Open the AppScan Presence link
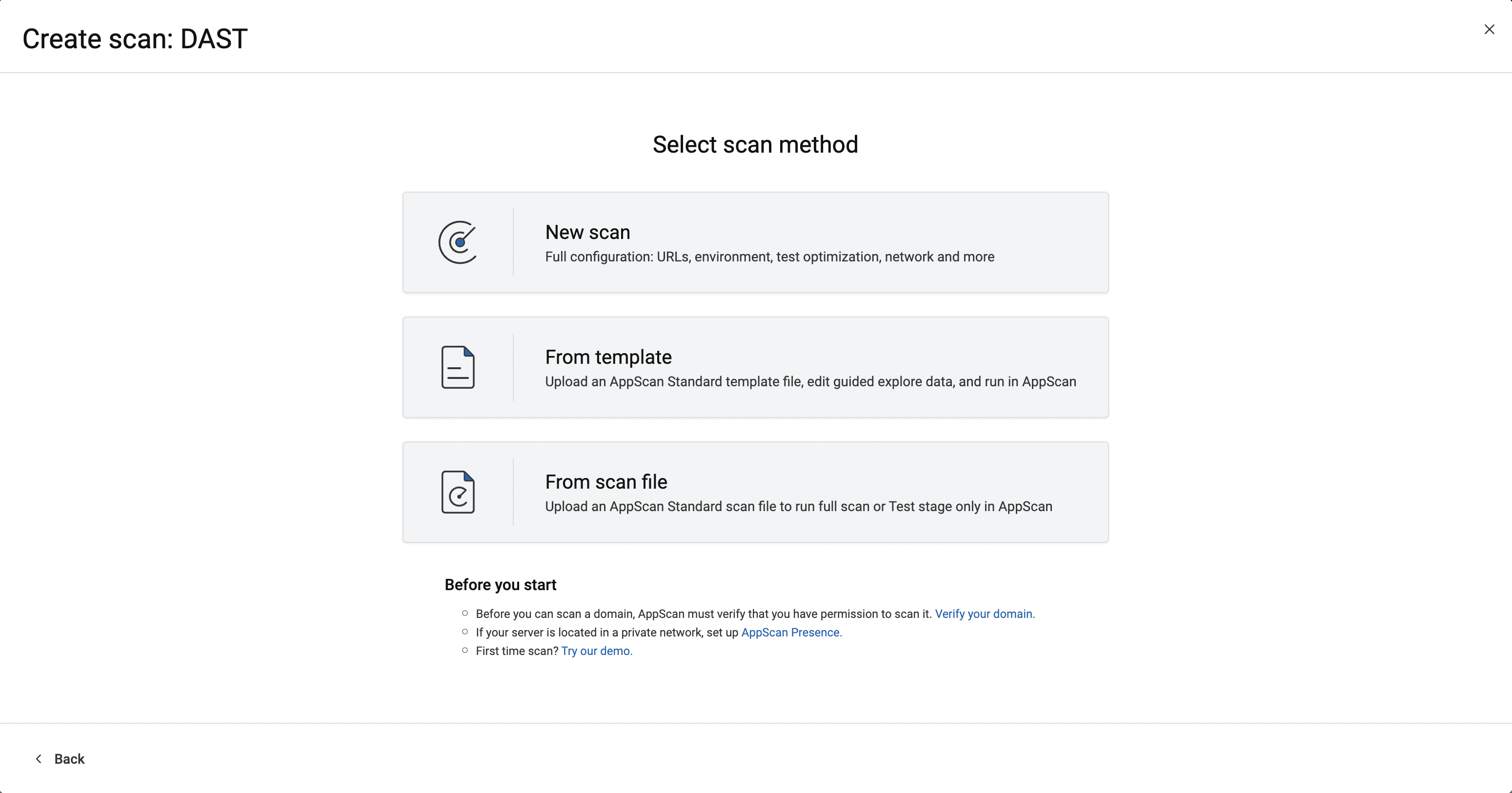 pos(790,632)
